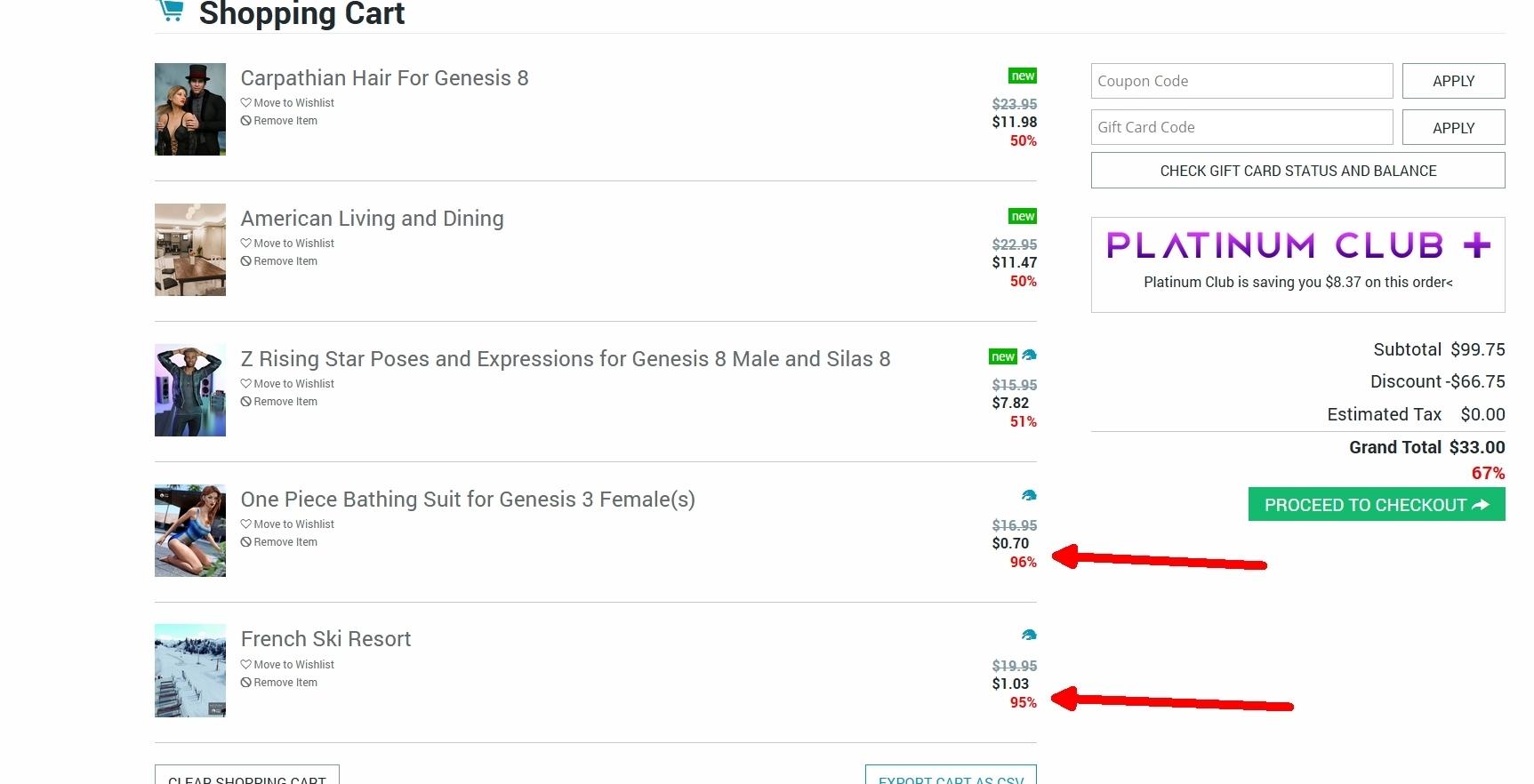Apply the gift card code
Viewport: 1534px width, 784px height.
[1453, 128]
